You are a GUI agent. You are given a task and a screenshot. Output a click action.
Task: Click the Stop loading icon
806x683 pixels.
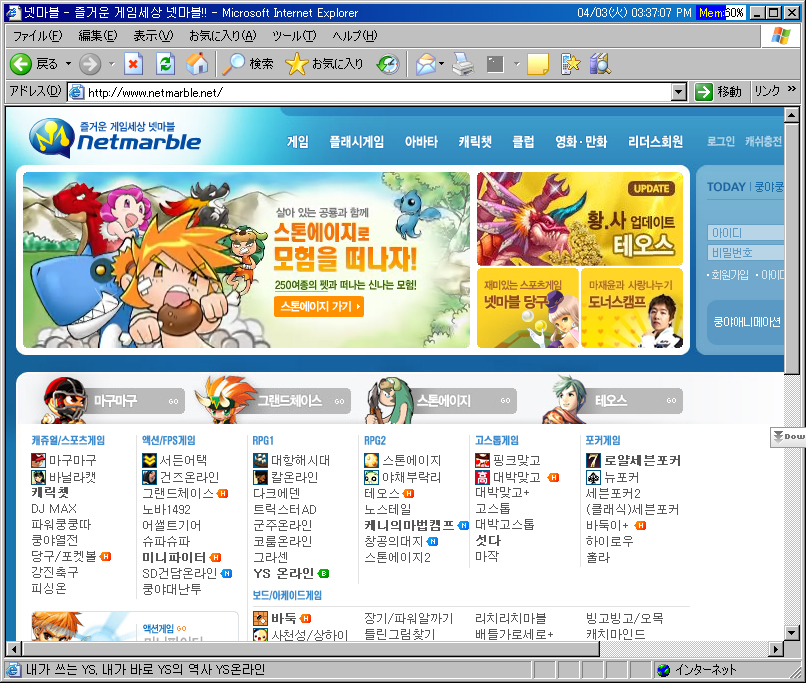[134, 64]
